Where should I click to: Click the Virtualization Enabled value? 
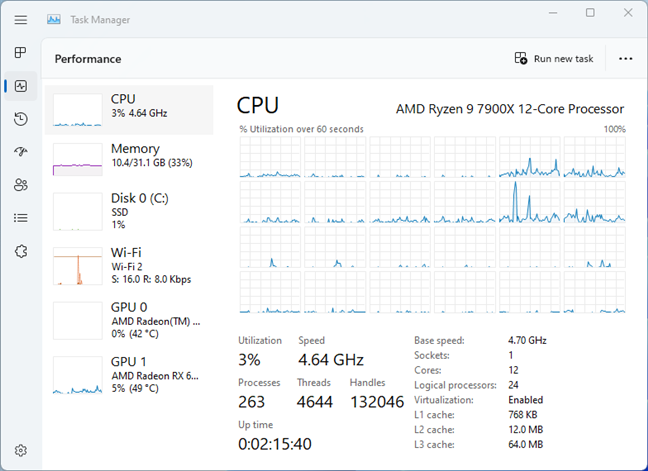click(x=526, y=400)
